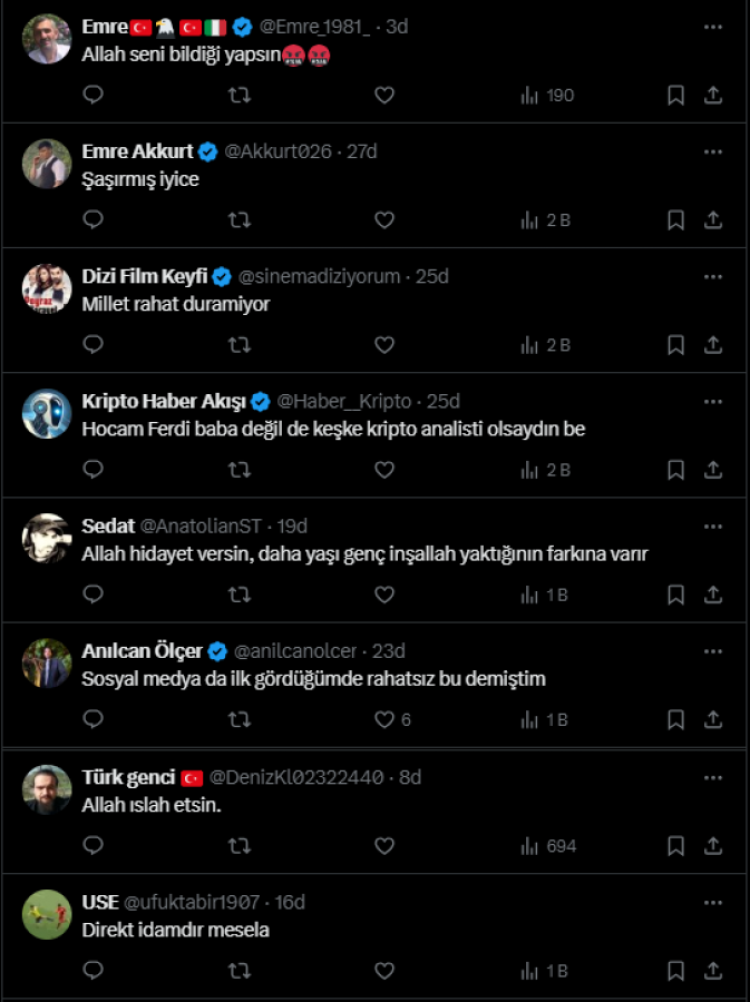Like Anılcan Ölçer's tweet with 6 likes
The width and height of the screenshot is (750, 1002).
click(385, 720)
